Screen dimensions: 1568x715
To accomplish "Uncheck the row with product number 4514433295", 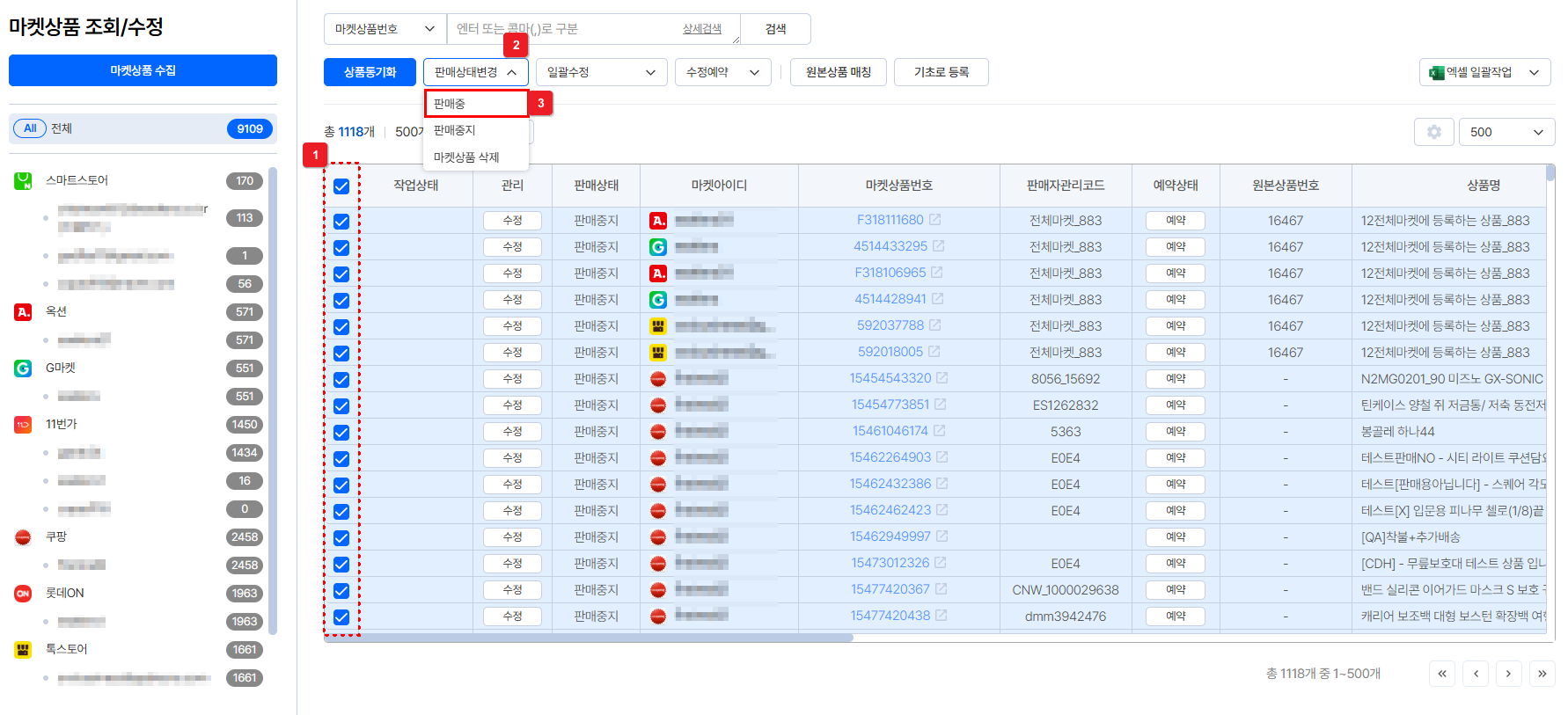I will pyautogui.click(x=341, y=248).
